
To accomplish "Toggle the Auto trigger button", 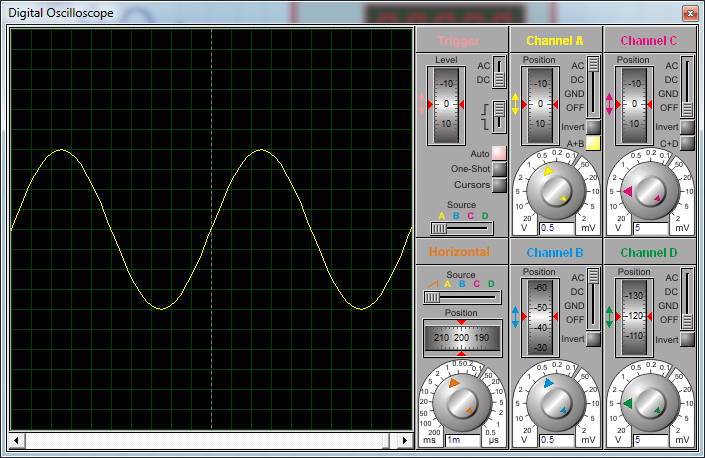I will [499, 153].
